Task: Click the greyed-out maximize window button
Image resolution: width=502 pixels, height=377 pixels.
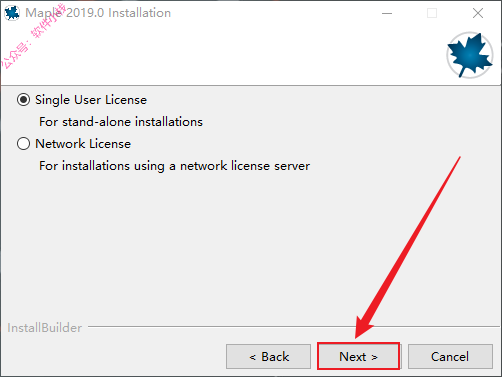Action: click(432, 13)
